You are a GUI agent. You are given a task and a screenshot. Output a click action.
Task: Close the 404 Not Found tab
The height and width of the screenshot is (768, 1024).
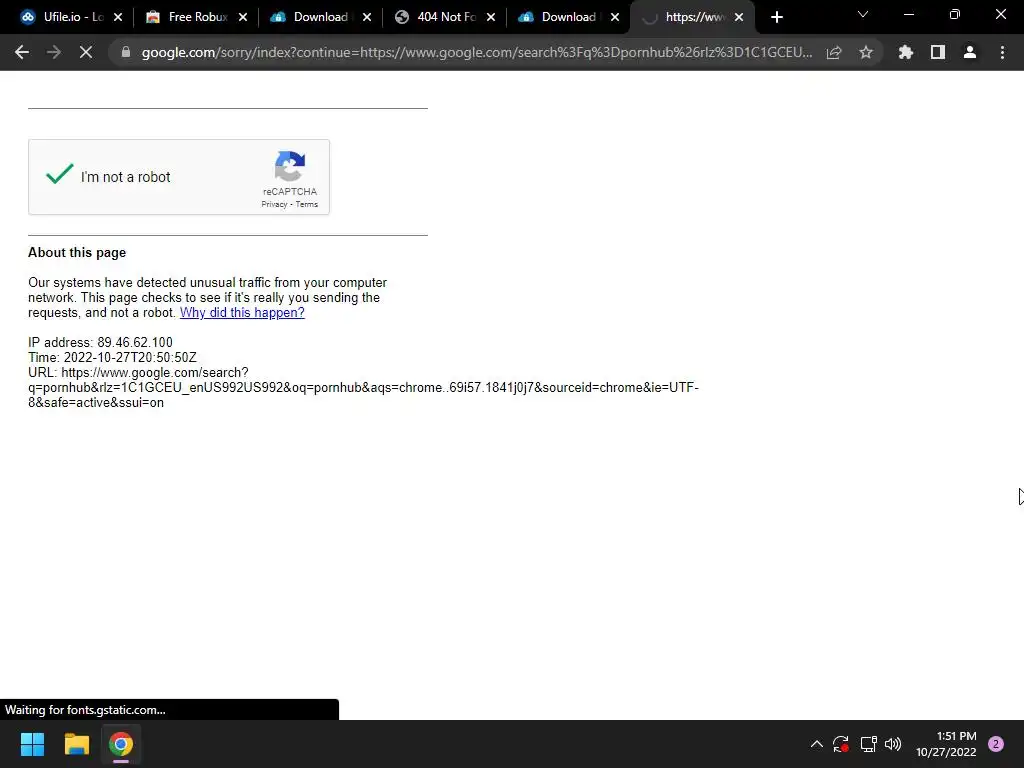point(491,17)
